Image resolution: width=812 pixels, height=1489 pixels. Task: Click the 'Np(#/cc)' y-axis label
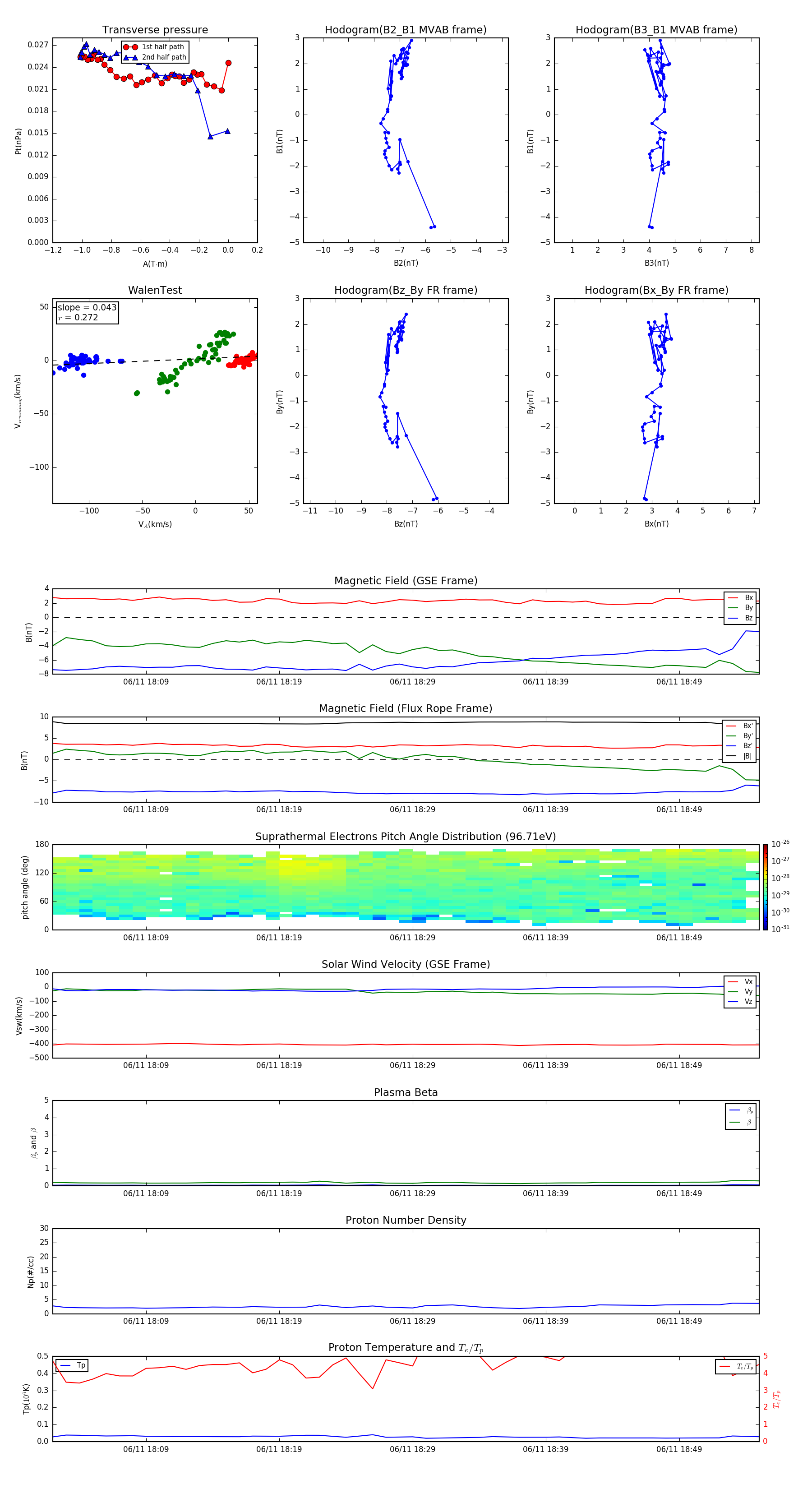(31, 1272)
